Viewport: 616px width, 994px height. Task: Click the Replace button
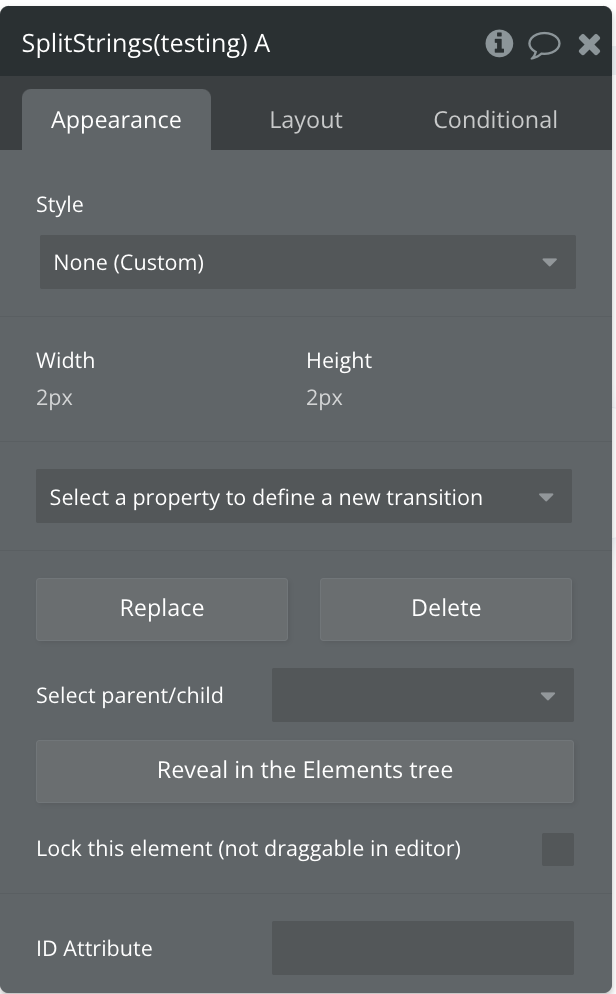click(162, 608)
